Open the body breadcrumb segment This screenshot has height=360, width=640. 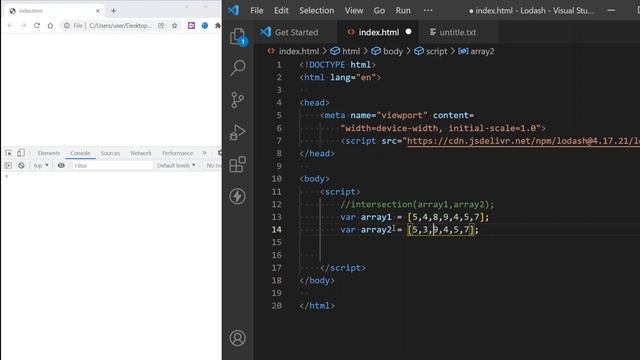387,51
